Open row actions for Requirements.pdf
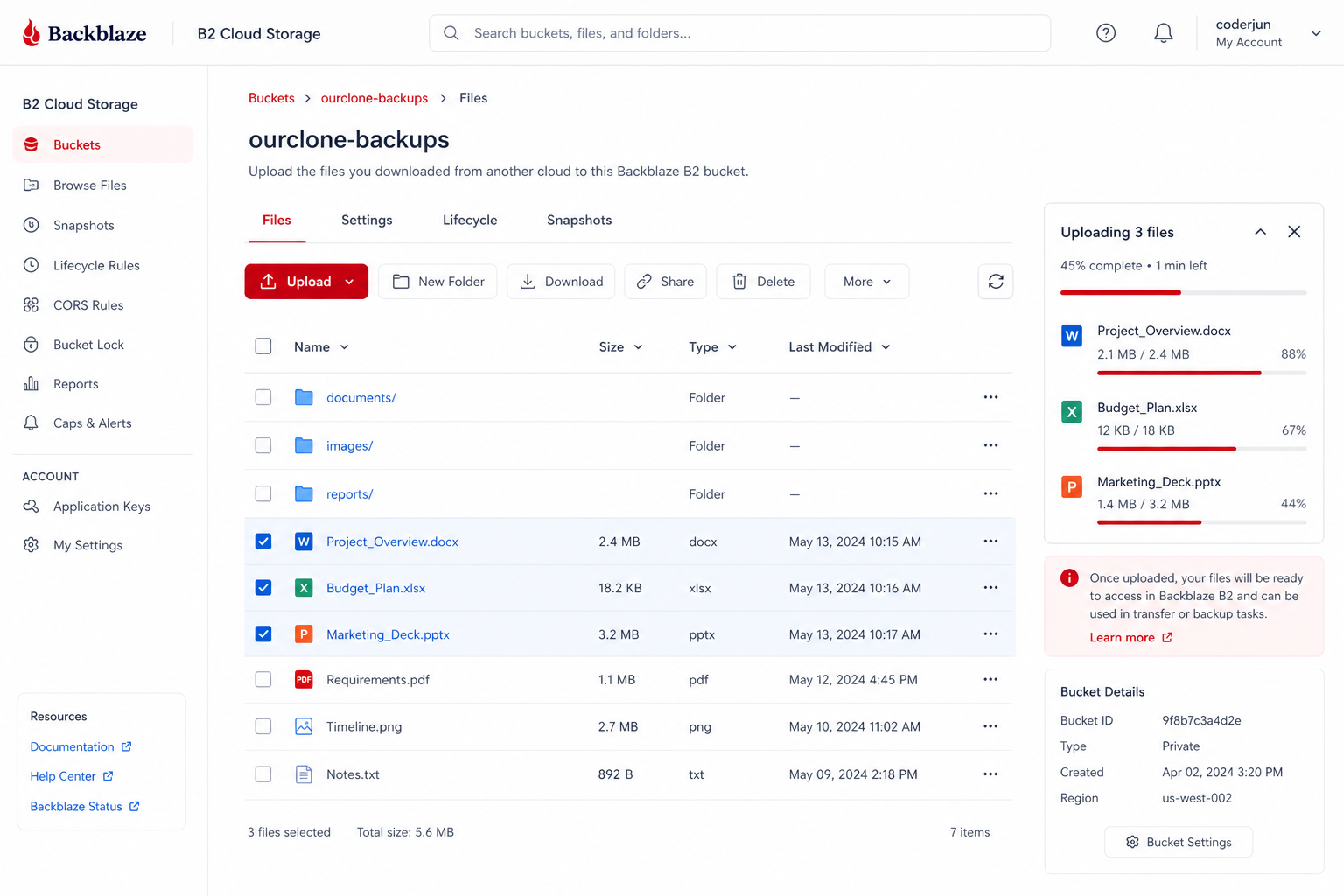 point(990,680)
